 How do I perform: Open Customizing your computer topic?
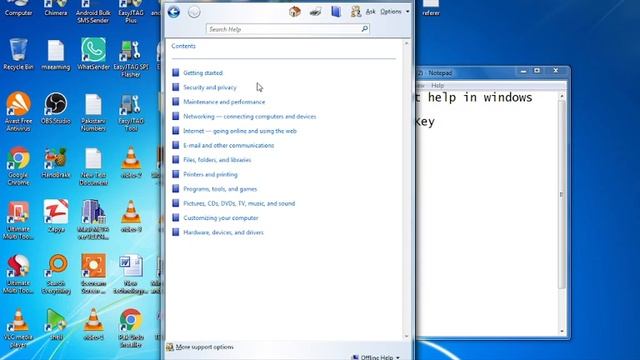coord(221,218)
